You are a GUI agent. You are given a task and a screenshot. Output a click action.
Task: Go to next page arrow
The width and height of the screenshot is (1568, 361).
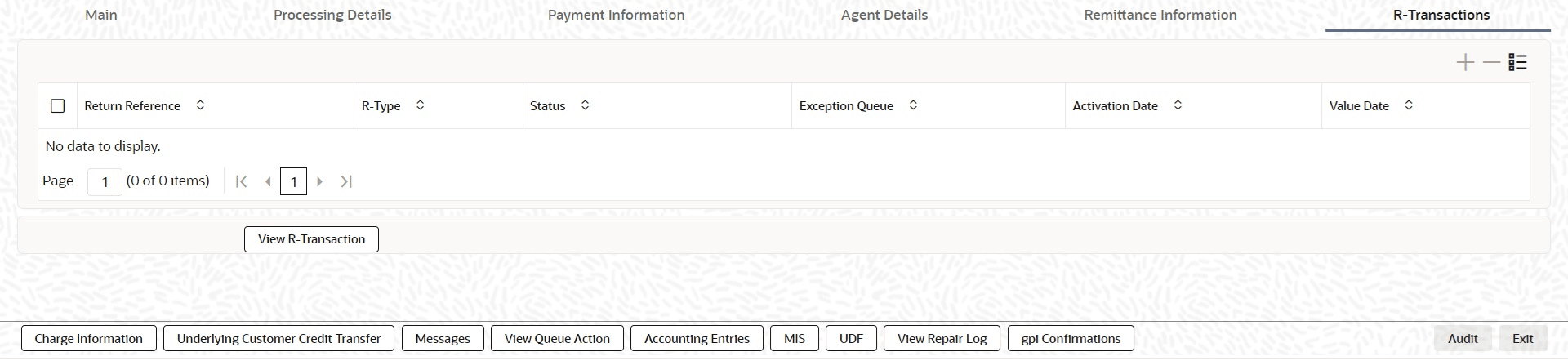click(320, 181)
